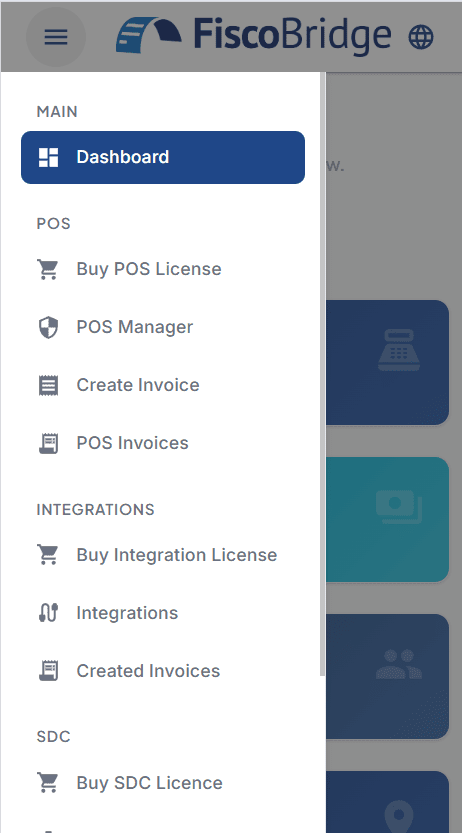Screen dimensions: 462x833
Task: Click the SDC section heading
Action: (53, 737)
